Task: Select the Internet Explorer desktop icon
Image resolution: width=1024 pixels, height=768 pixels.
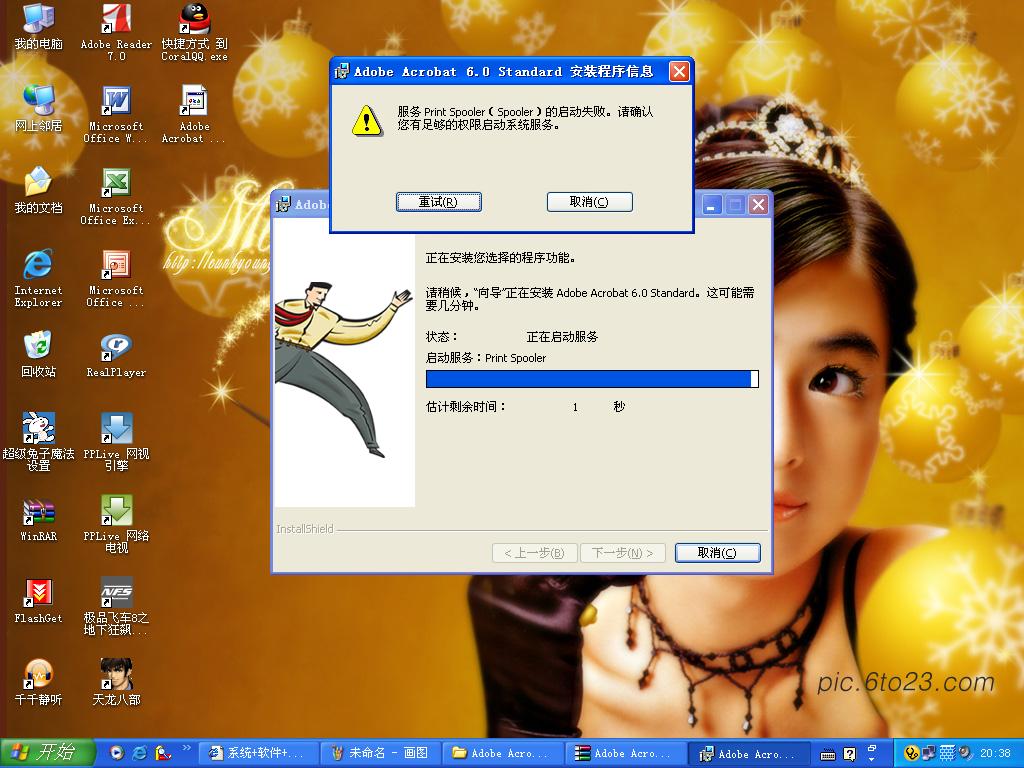Action: click(x=39, y=279)
